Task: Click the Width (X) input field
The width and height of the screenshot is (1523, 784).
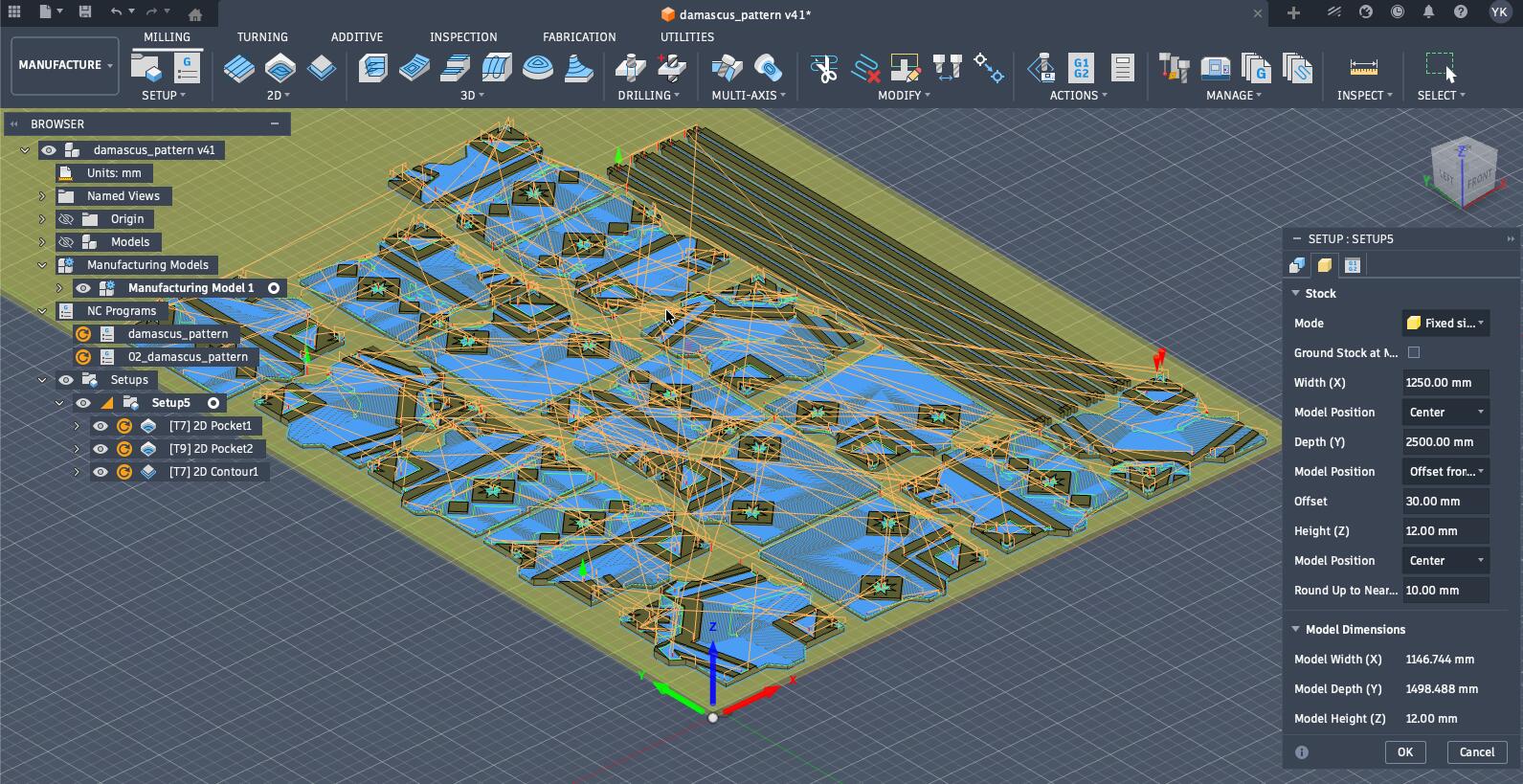Action: 1445,383
